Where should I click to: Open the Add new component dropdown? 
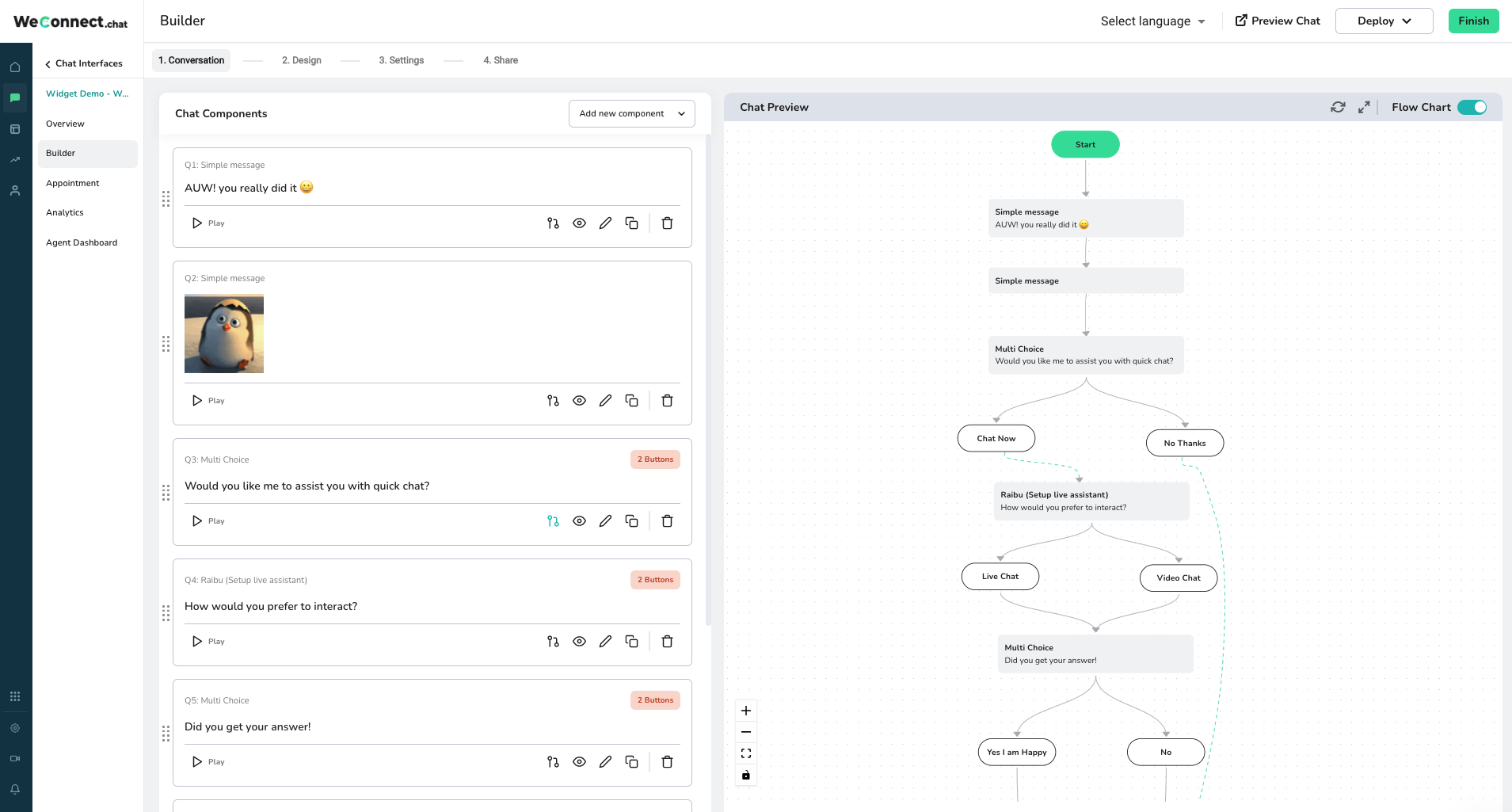[x=631, y=113]
